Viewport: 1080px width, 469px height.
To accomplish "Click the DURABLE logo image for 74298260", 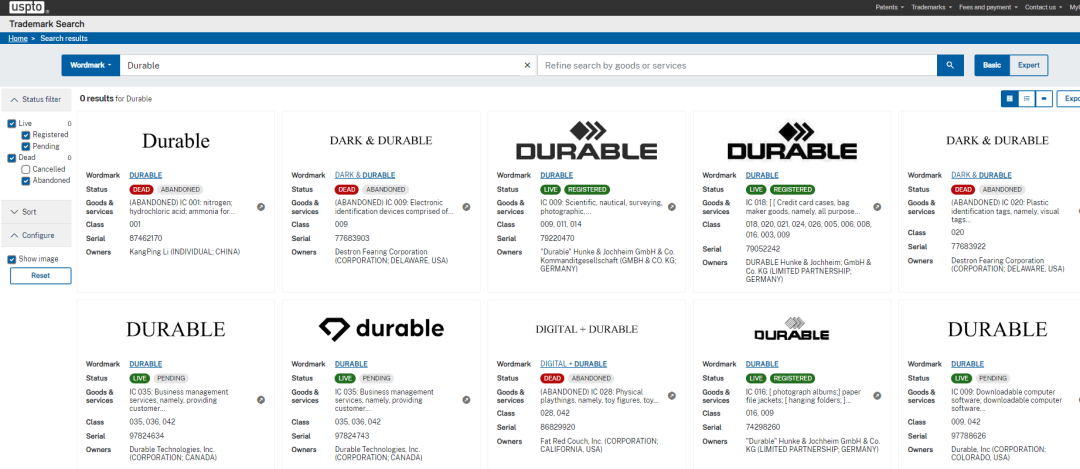I will pyautogui.click(x=791, y=329).
